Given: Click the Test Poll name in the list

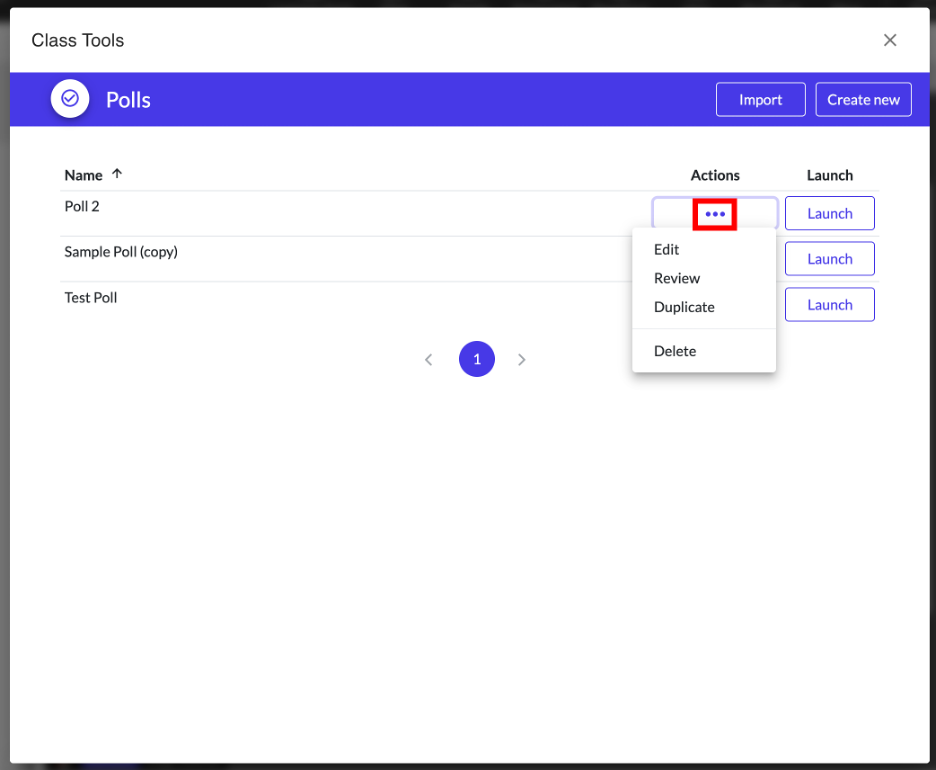Looking at the screenshot, I should click(x=91, y=298).
